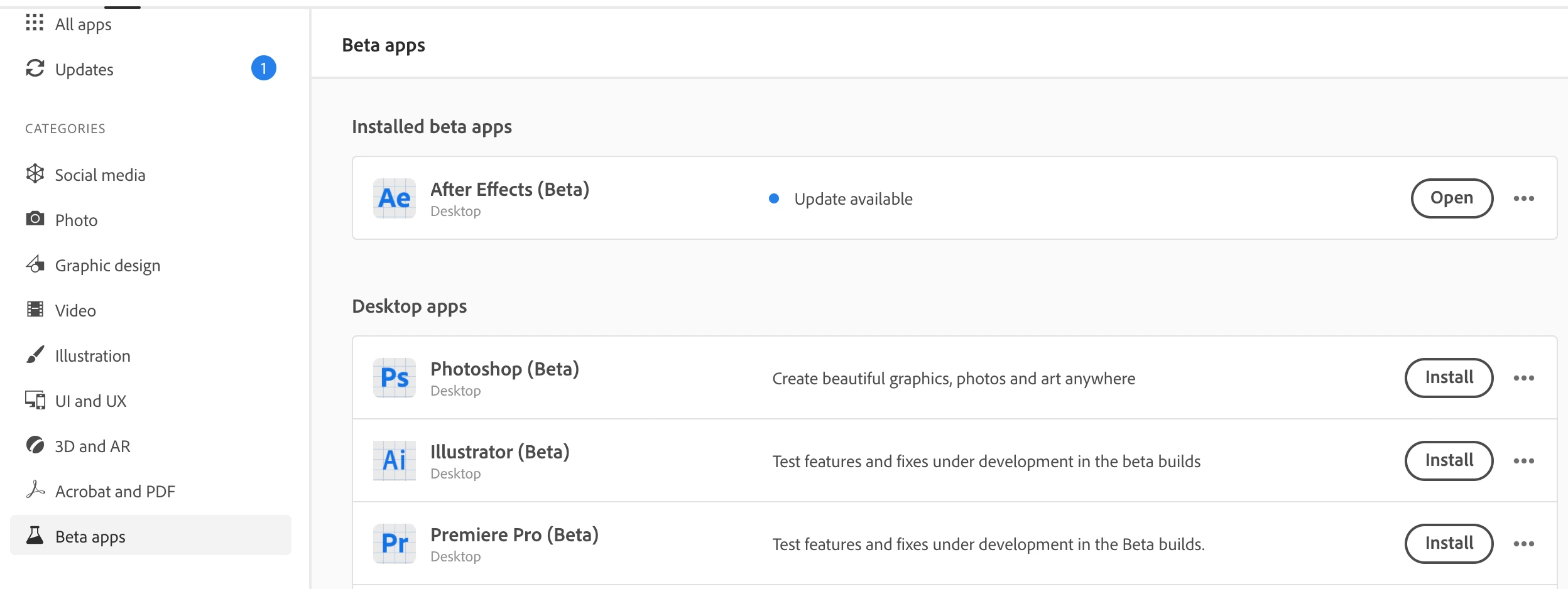1568x589 pixels.
Task: Open more options for Photoshop (Beta)
Action: pyautogui.click(x=1524, y=378)
